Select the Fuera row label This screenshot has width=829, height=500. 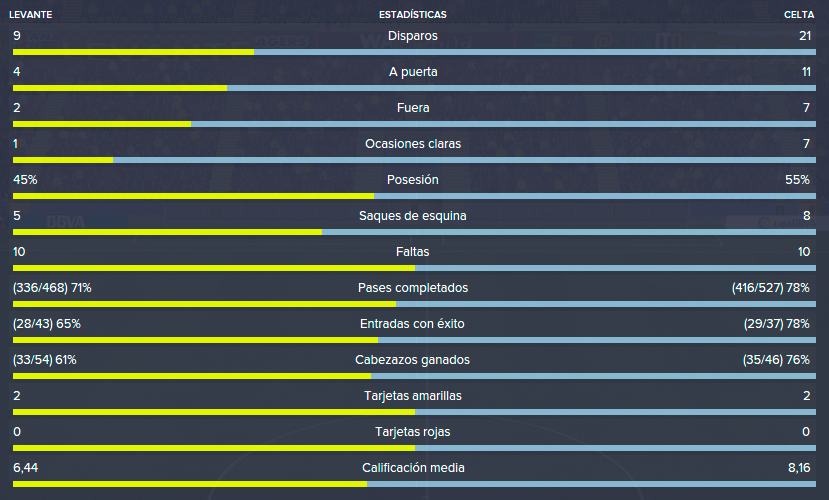click(x=413, y=108)
